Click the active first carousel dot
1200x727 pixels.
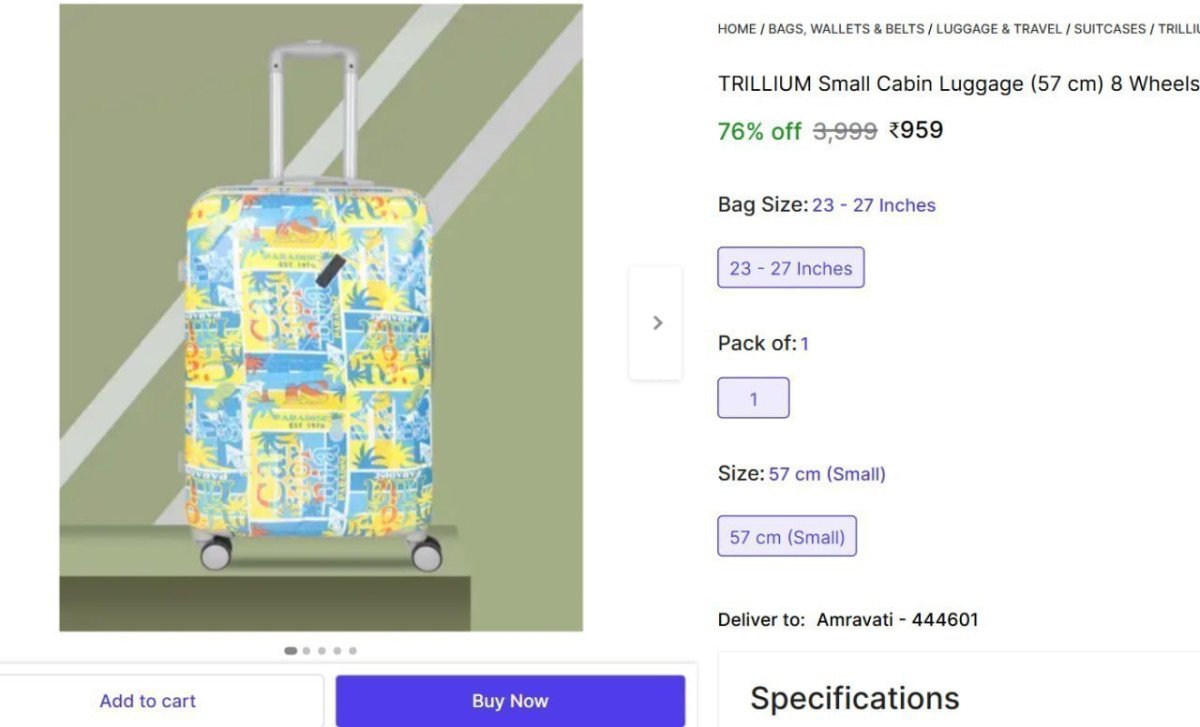pos(289,650)
